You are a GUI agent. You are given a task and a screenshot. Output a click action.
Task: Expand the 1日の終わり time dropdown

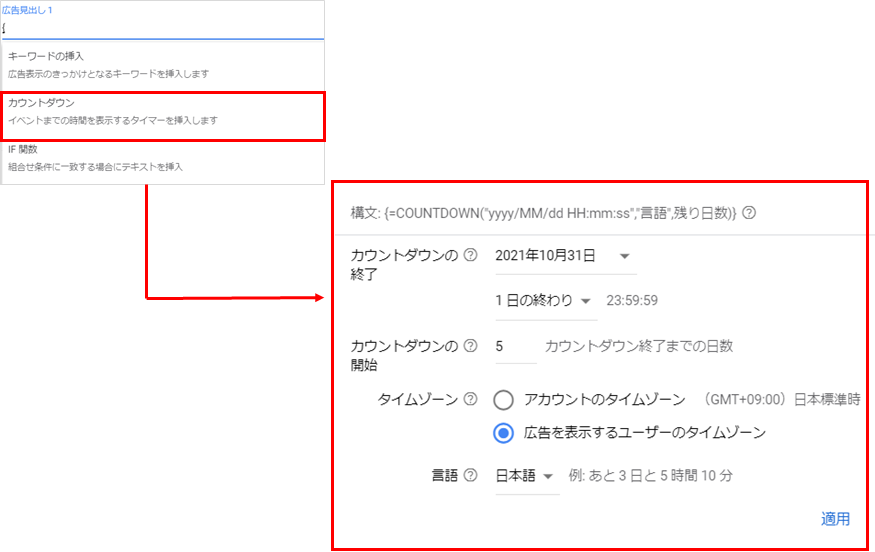click(x=545, y=301)
